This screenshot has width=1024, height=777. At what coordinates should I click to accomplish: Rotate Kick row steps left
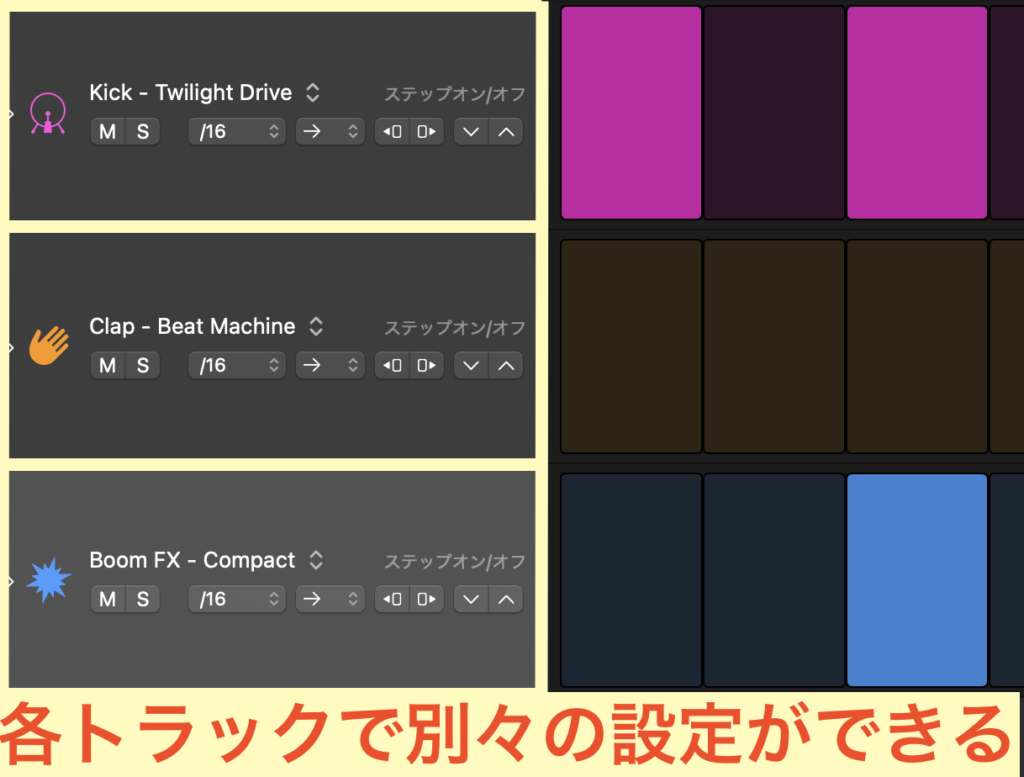point(392,132)
